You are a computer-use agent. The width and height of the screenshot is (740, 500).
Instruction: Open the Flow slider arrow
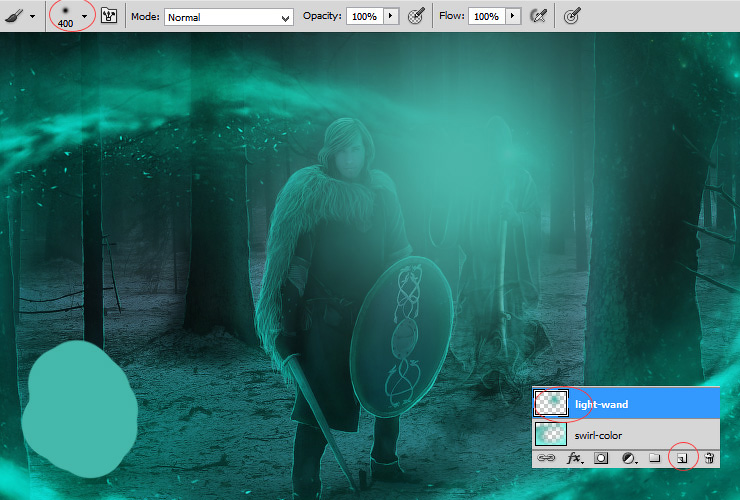[513, 16]
